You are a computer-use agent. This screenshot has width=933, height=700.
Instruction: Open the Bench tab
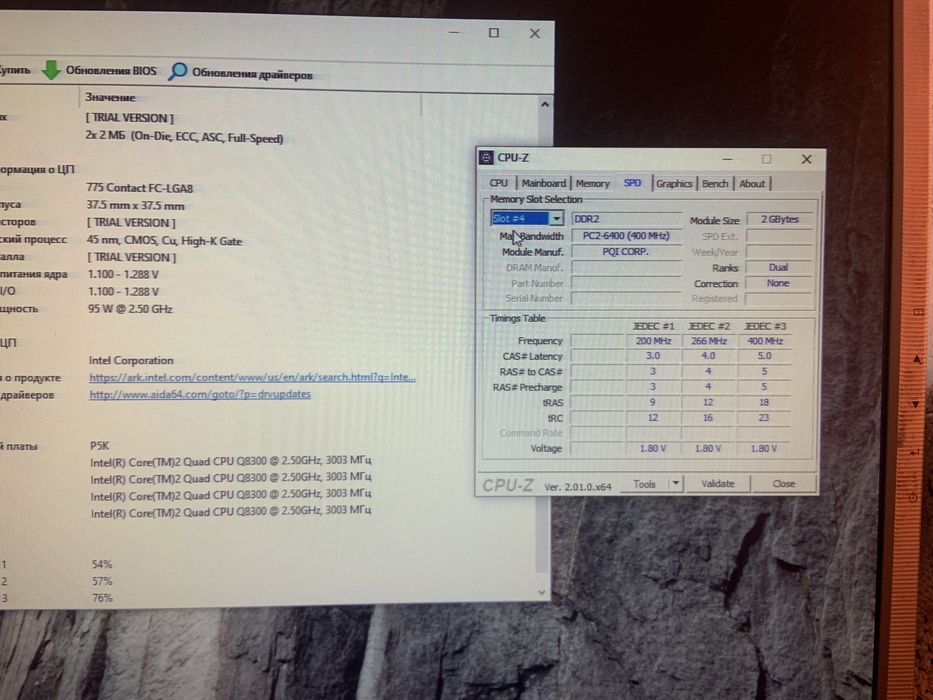click(x=715, y=183)
